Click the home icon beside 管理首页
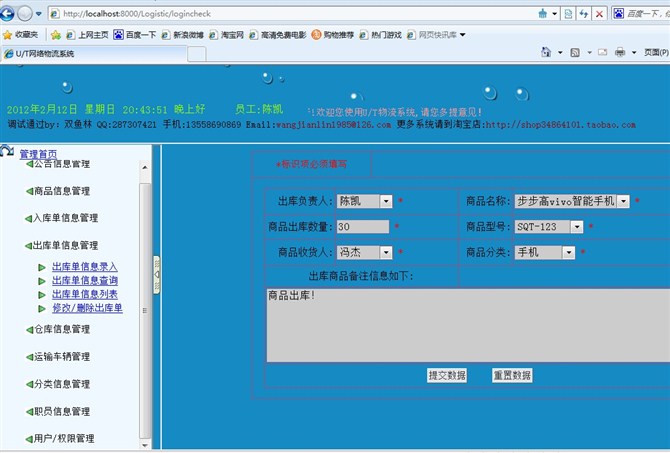Screen dimensions: 670x453 point(7,151)
